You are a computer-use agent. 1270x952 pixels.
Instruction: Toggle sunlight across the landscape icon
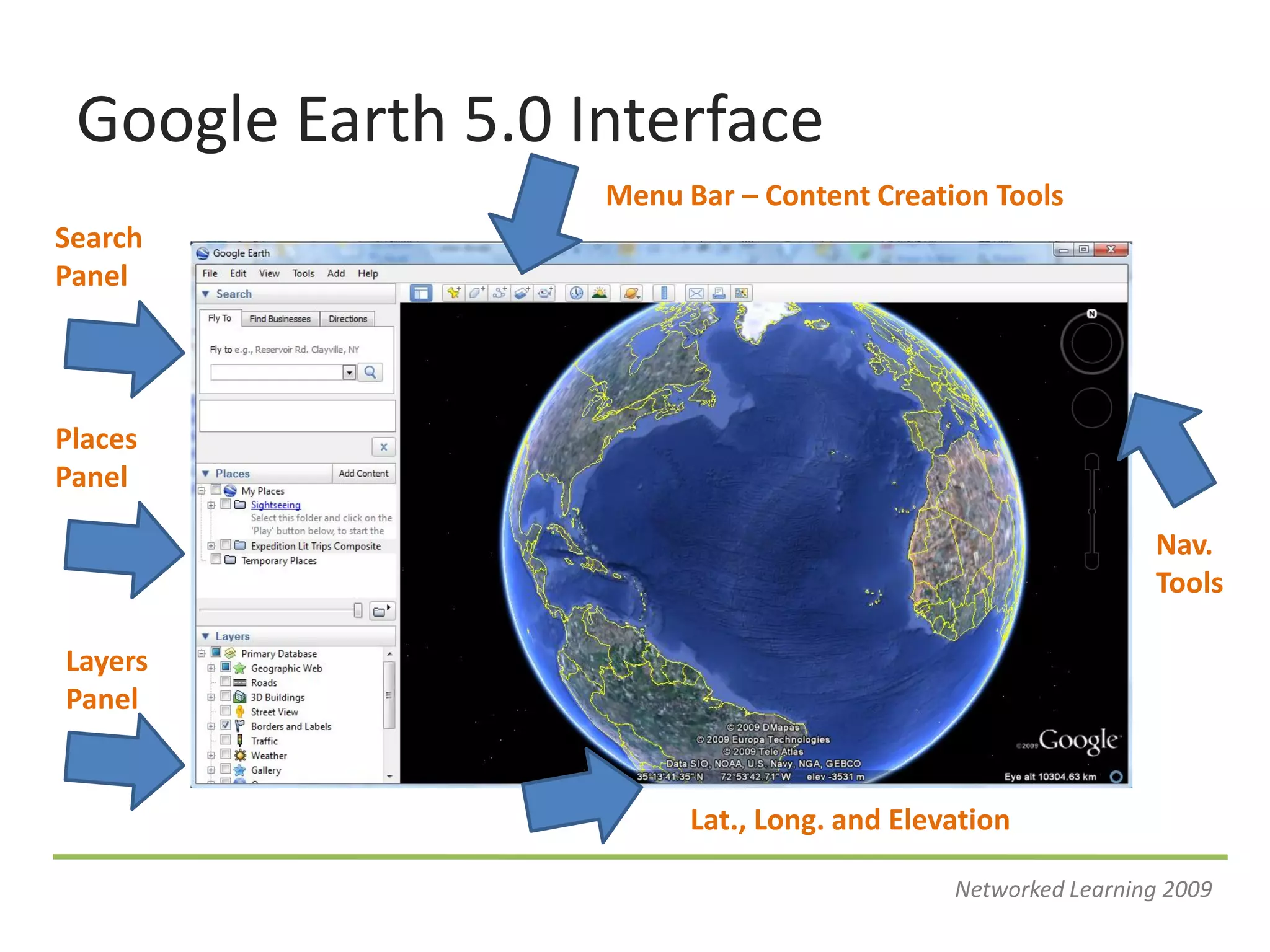[x=599, y=293]
